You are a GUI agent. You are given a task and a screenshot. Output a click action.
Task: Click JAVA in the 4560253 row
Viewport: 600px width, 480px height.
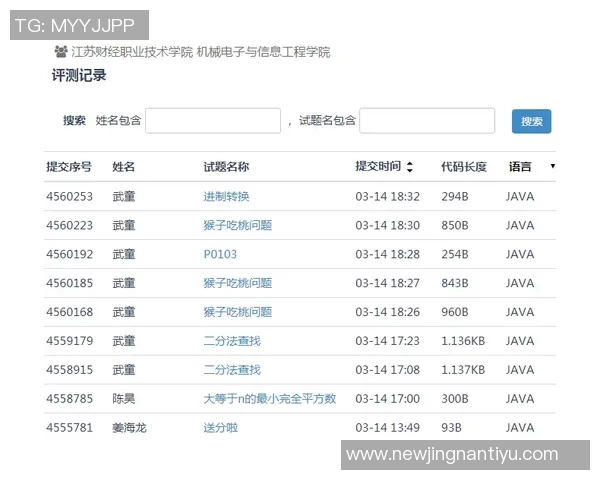520,196
